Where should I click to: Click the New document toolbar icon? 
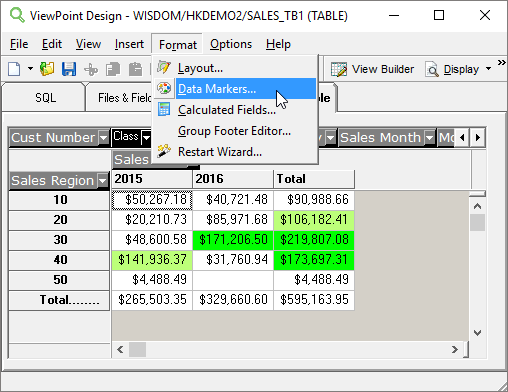click(14, 69)
